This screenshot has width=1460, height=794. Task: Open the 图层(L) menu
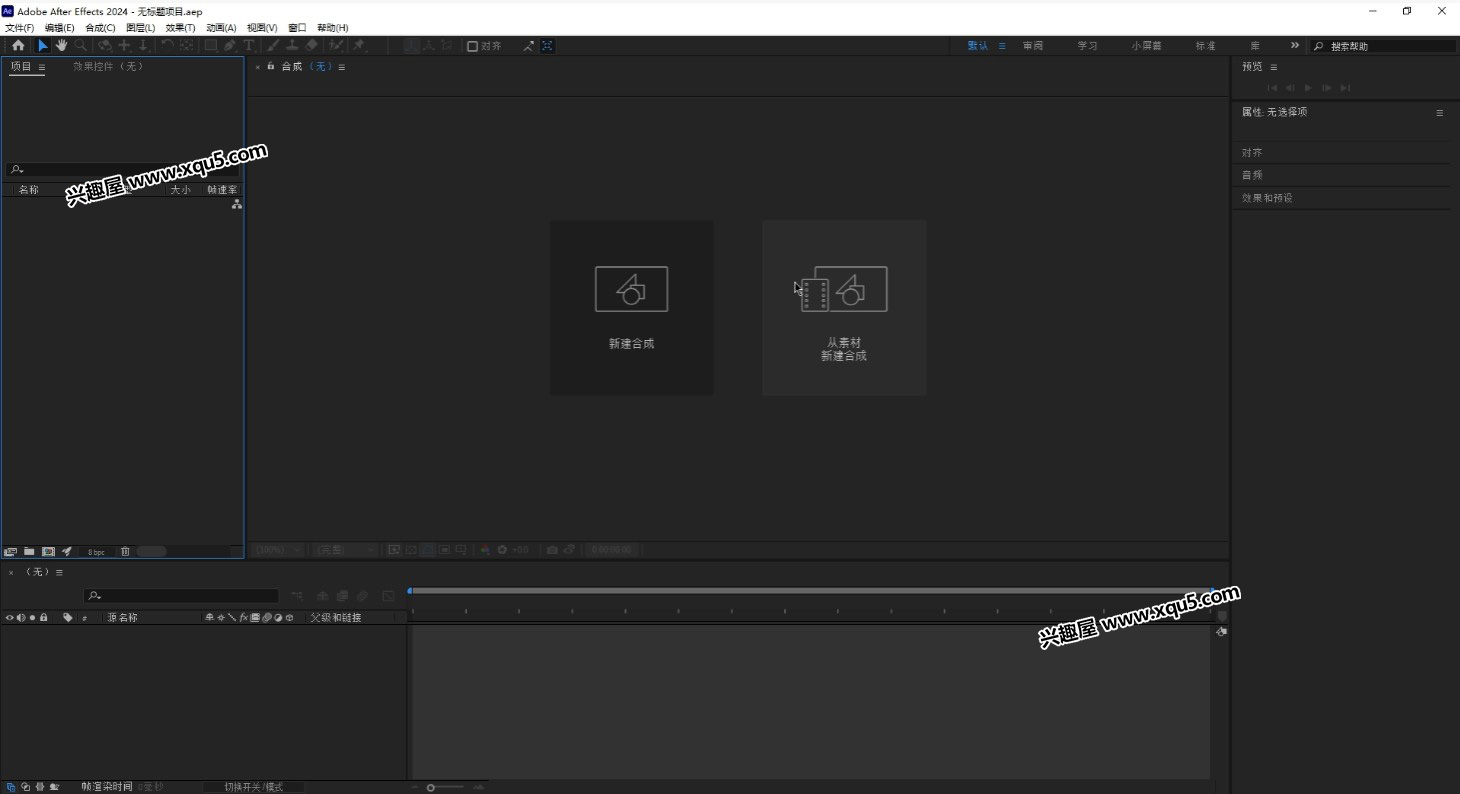[141, 28]
